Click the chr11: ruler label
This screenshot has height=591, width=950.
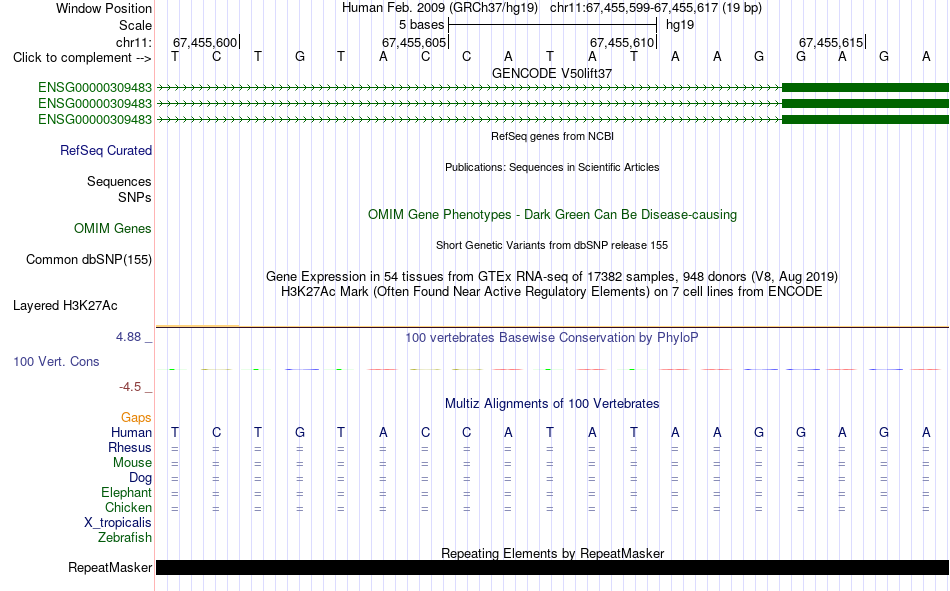coord(133,42)
